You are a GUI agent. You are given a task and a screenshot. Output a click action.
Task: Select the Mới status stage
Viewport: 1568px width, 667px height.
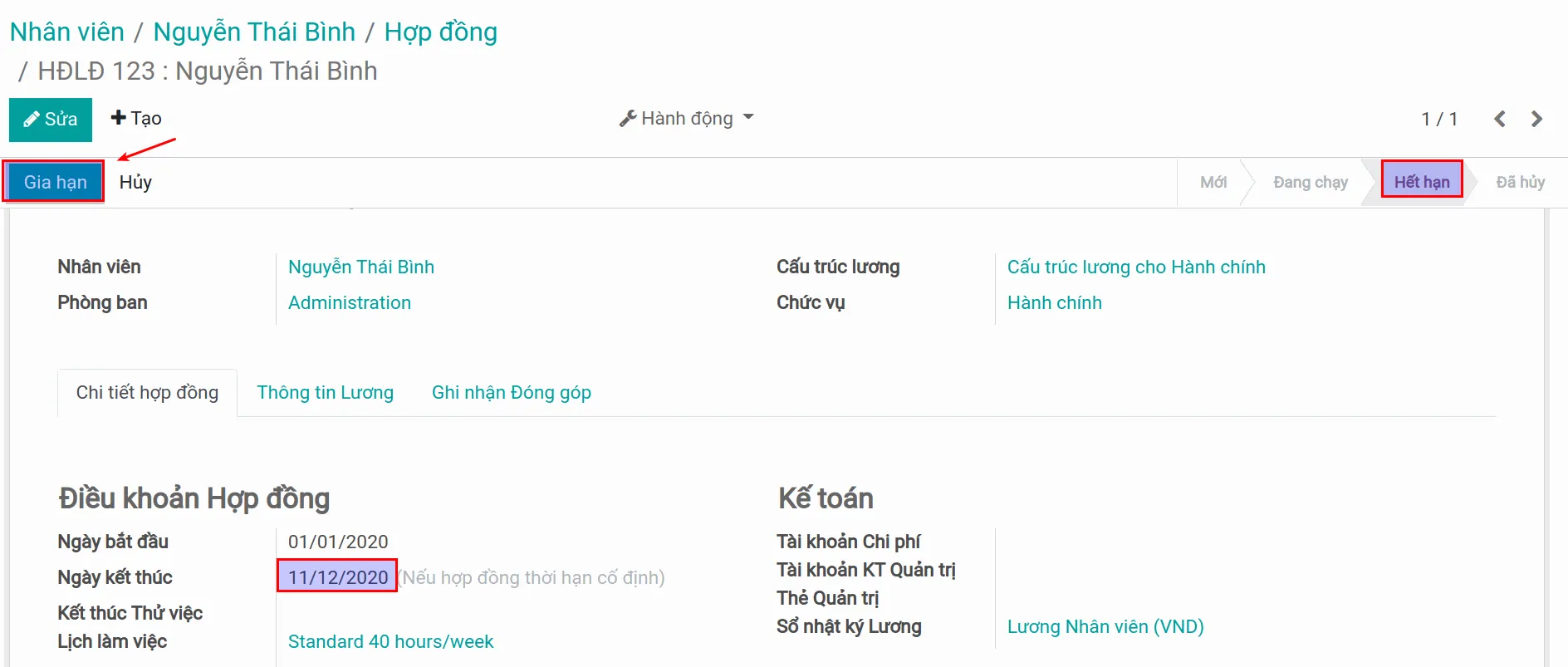[1213, 182]
